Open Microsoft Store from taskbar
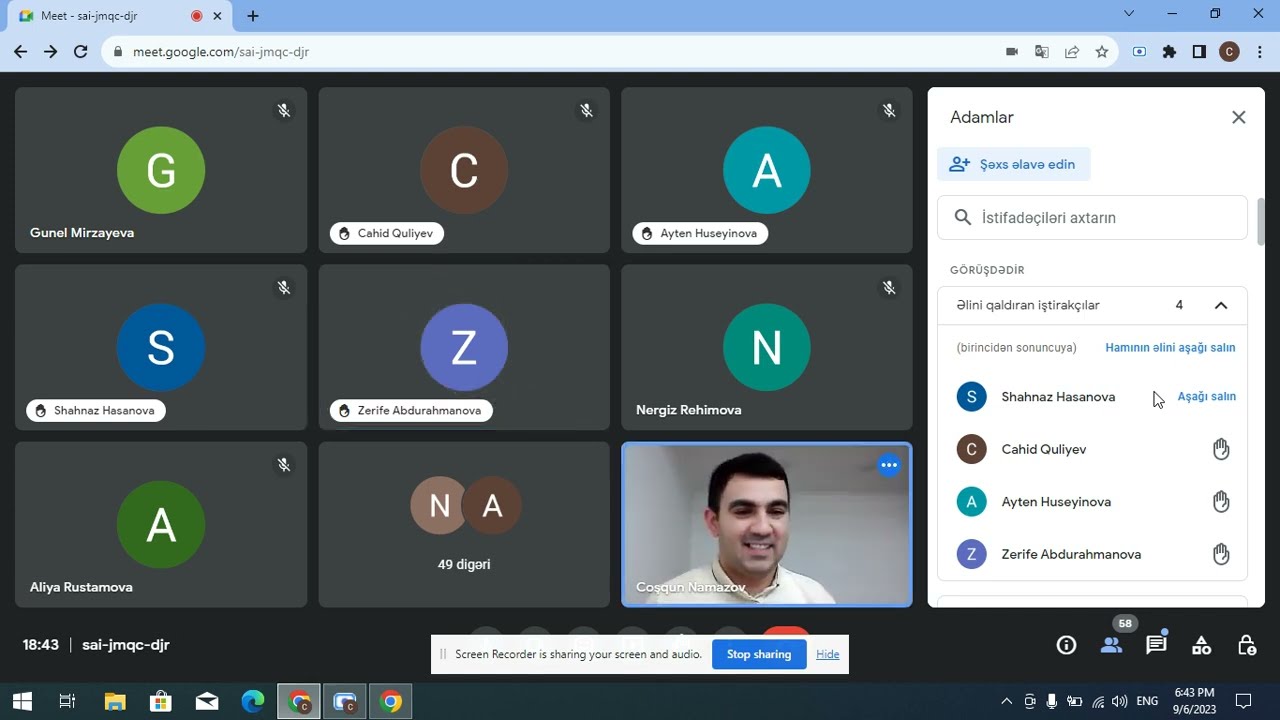1280x720 pixels. [x=161, y=701]
